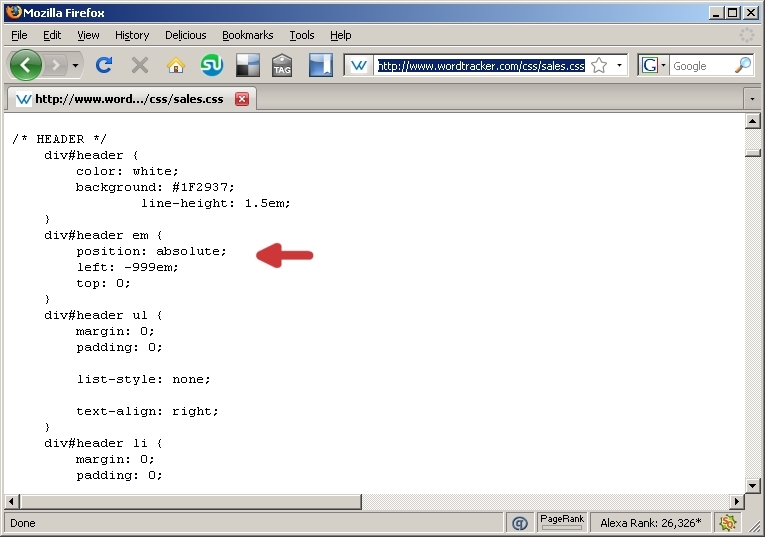Click 'color: white;' line
Image resolution: width=765 pixels, height=537 pixels.
point(127,171)
